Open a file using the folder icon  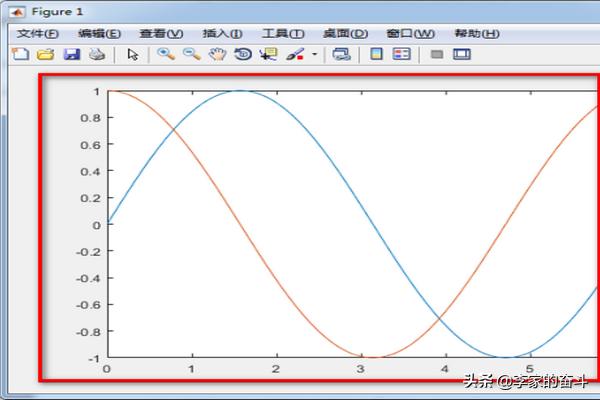(45, 54)
